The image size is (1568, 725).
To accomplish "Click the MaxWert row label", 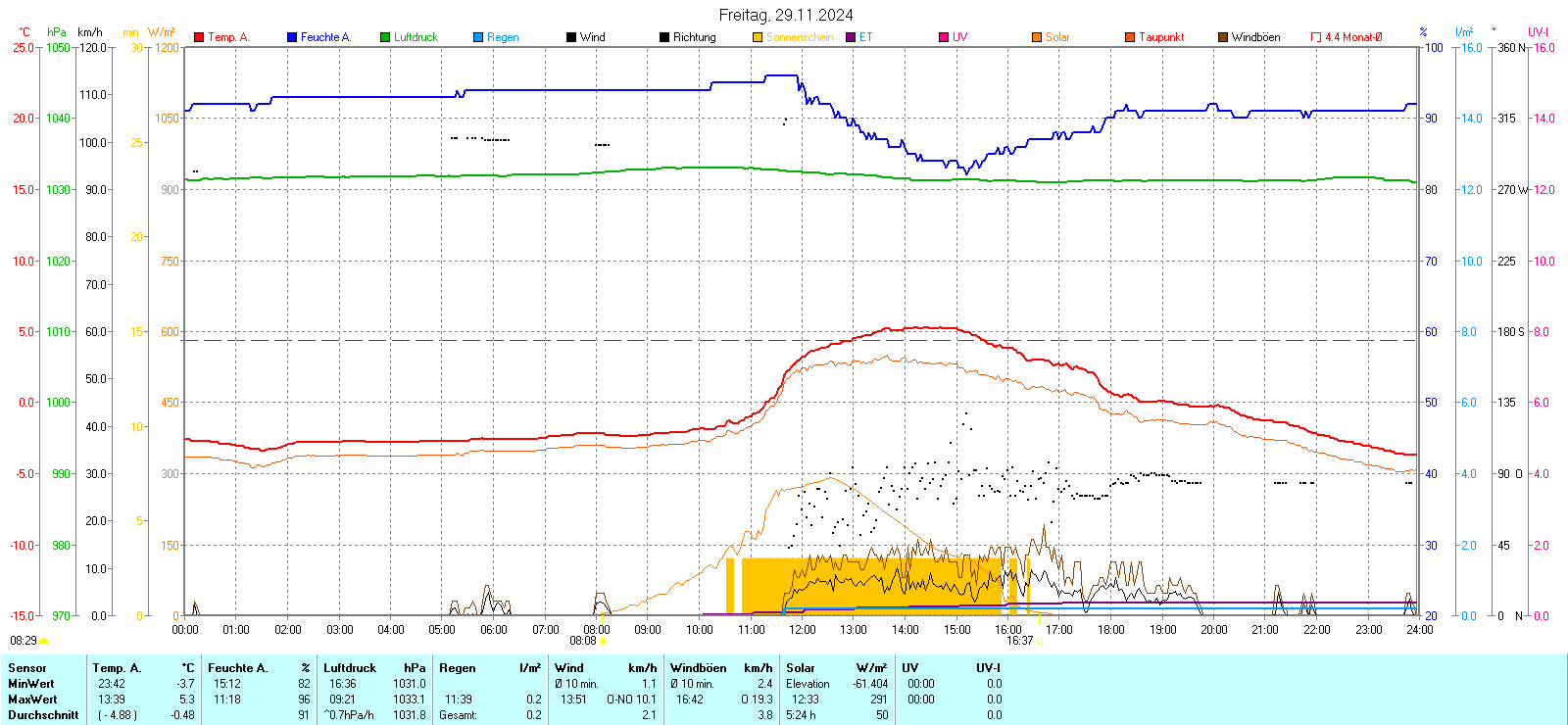I will point(32,700).
